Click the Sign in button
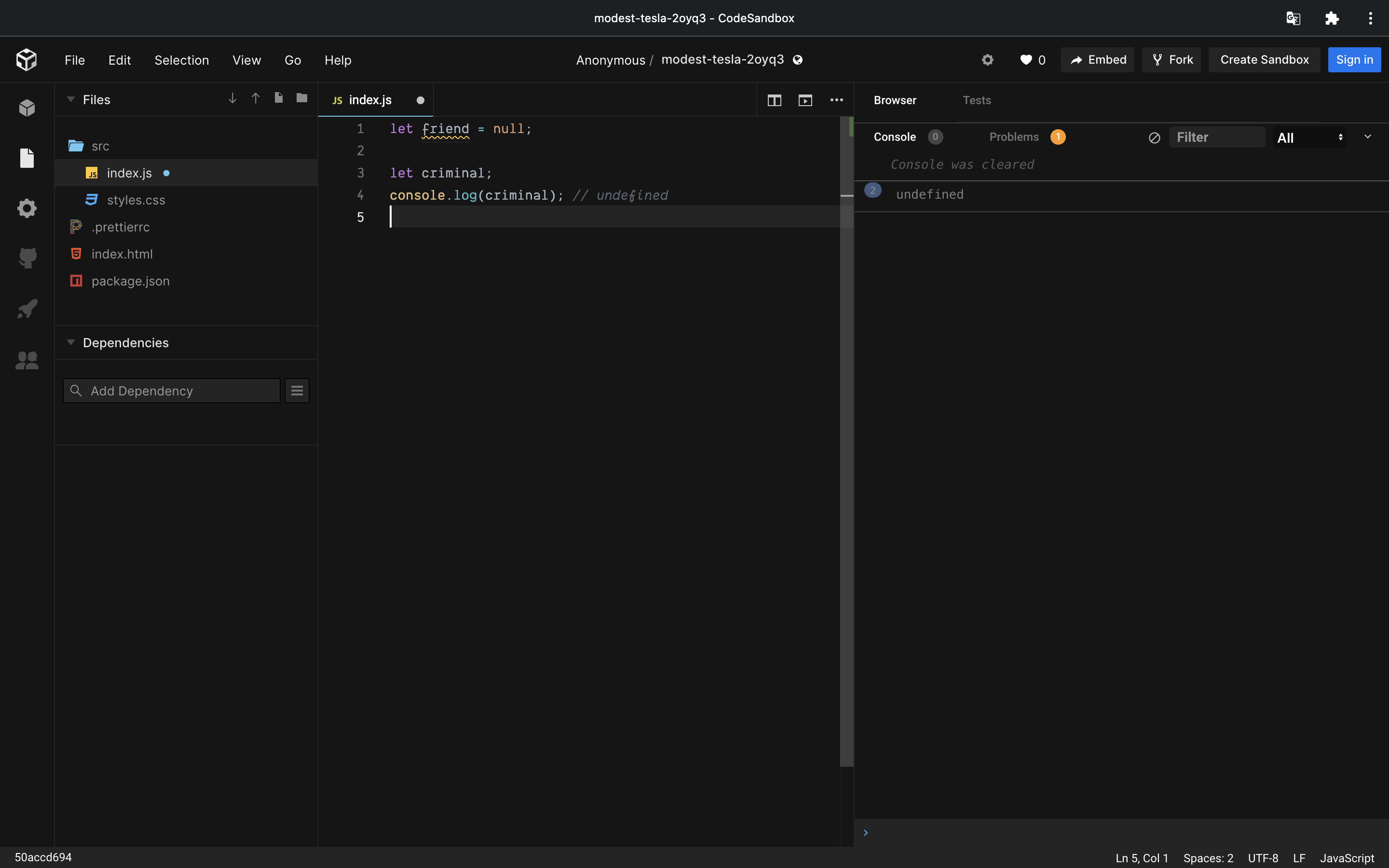Screen dimensions: 1389x868 [1354, 60]
